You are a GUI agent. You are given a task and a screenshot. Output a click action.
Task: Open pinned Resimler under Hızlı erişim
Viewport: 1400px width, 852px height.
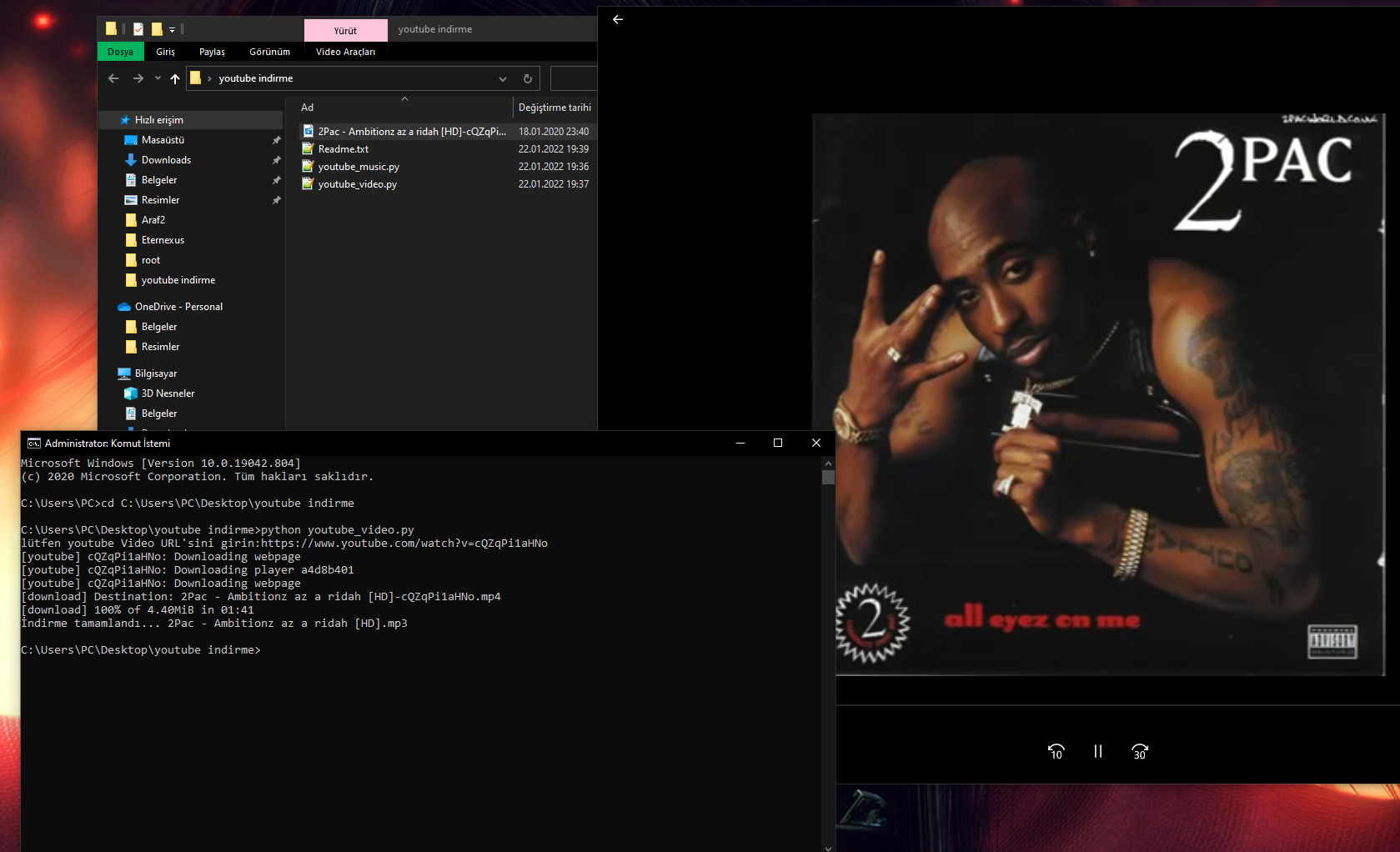(x=160, y=200)
